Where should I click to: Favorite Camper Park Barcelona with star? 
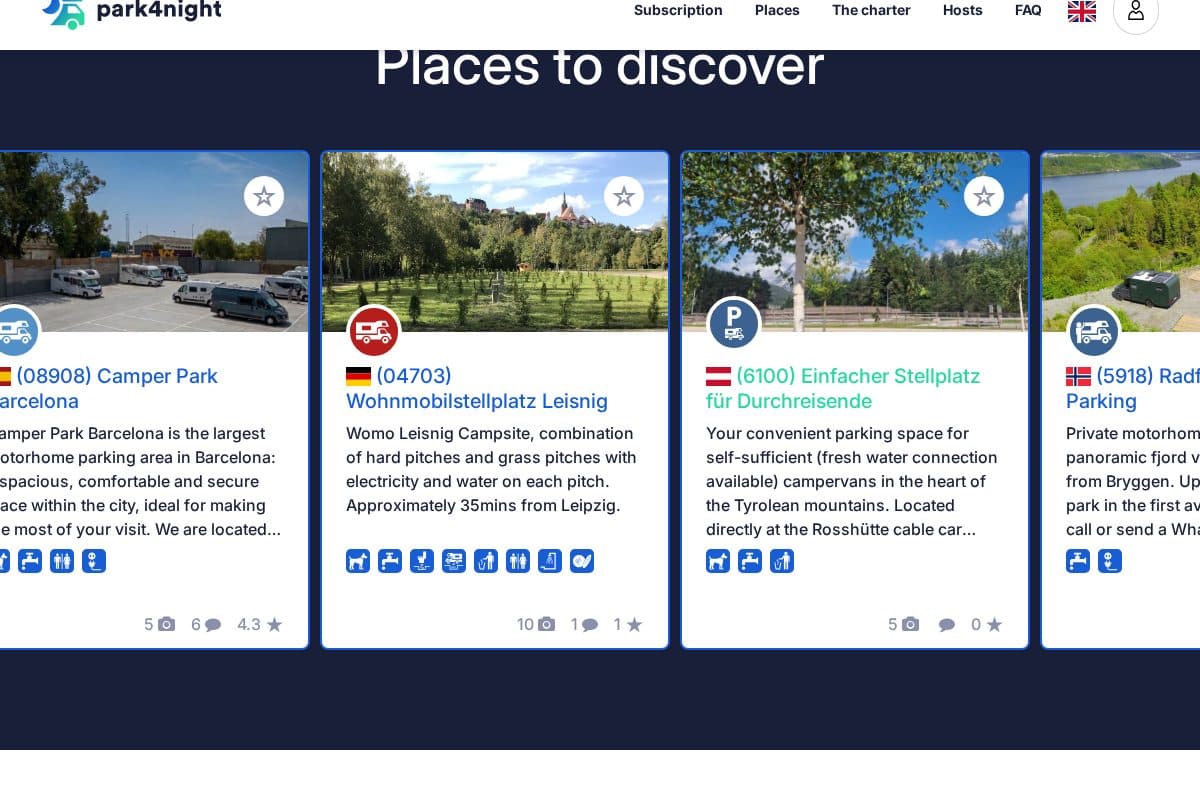click(x=264, y=196)
